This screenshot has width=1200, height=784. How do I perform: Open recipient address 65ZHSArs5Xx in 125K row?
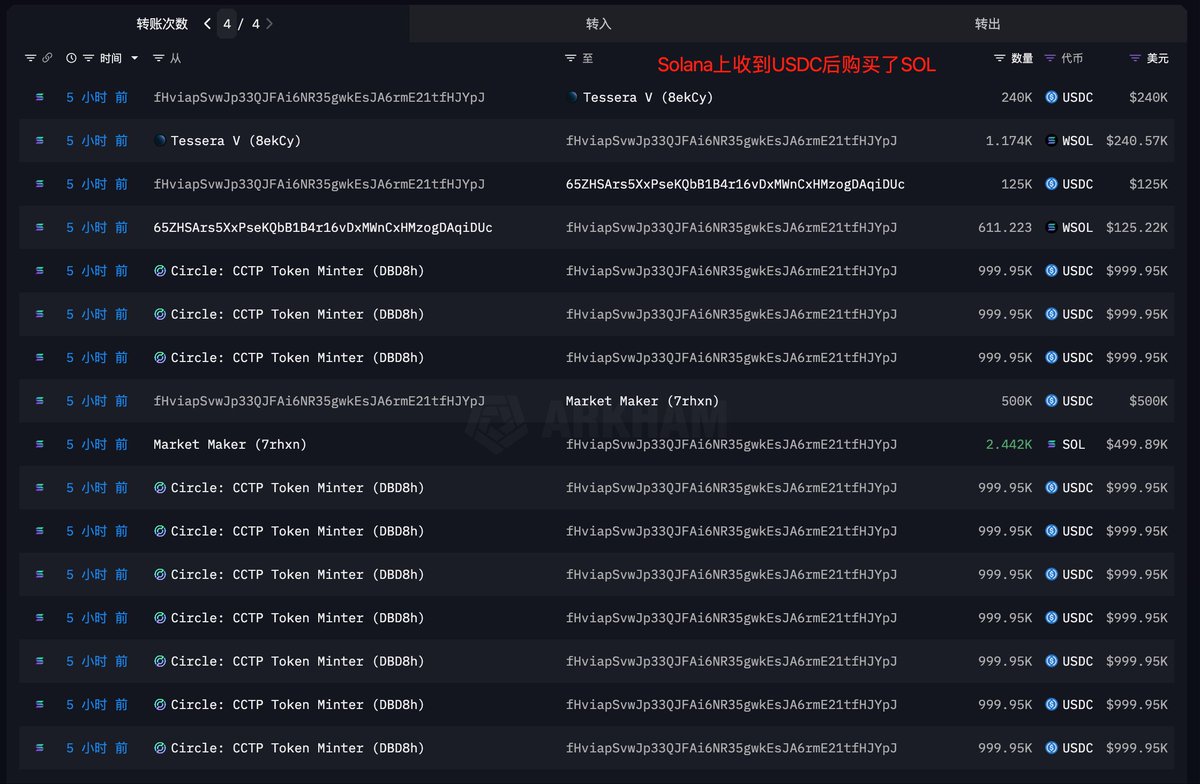[735, 184]
